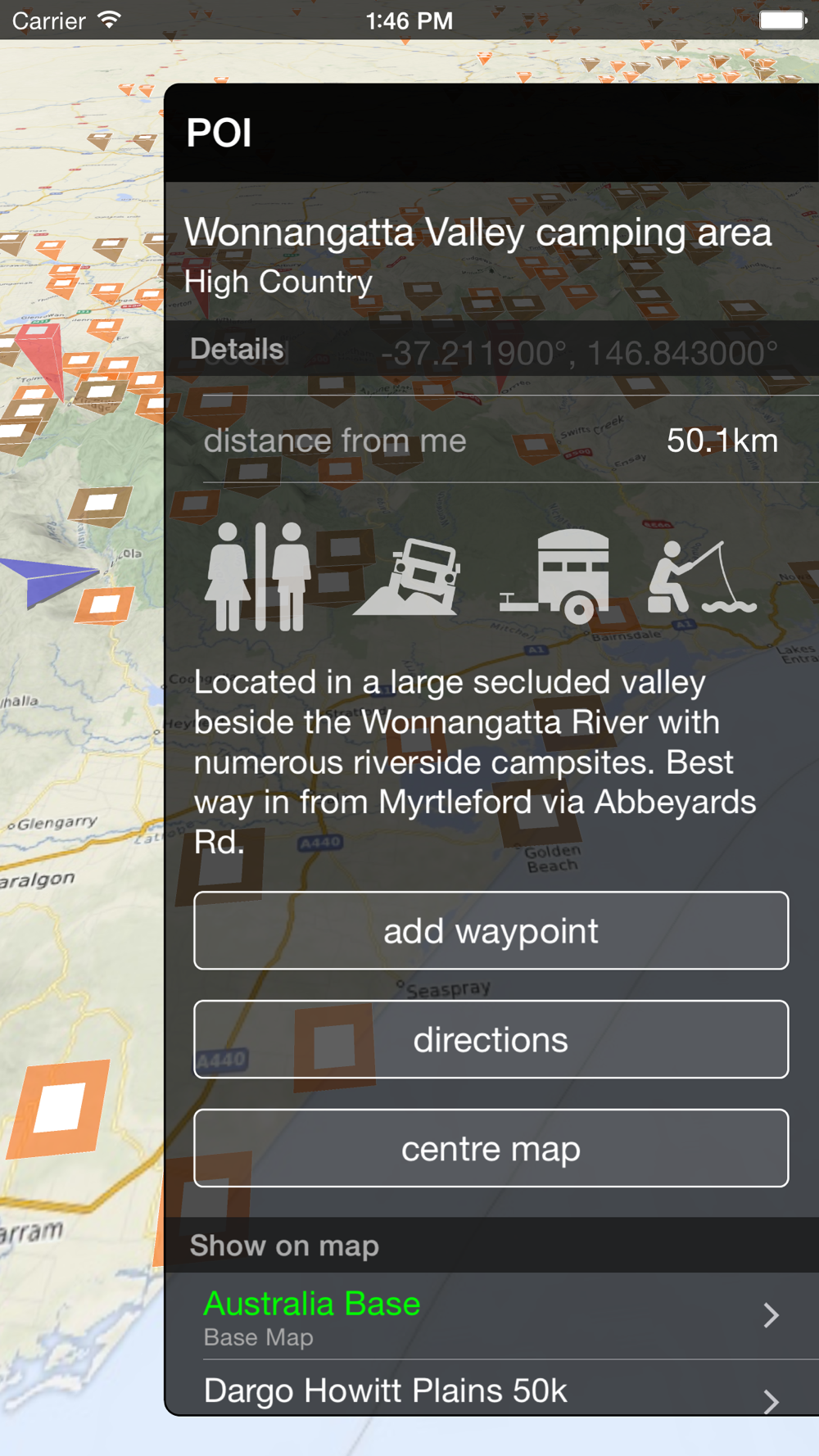
Task: Tap the toilets facility icon
Action: click(x=258, y=577)
